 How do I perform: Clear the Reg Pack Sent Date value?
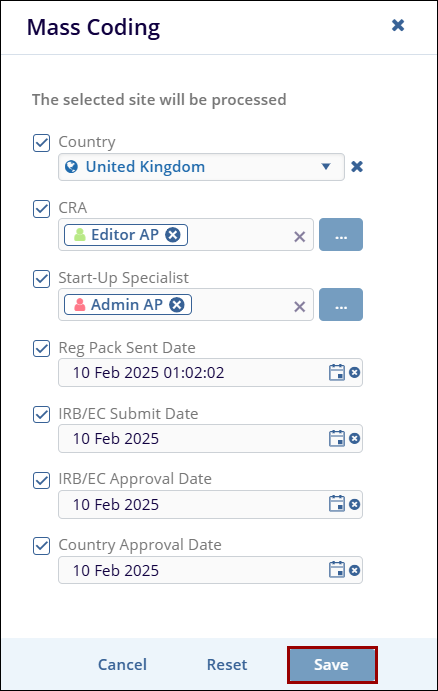(x=355, y=373)
